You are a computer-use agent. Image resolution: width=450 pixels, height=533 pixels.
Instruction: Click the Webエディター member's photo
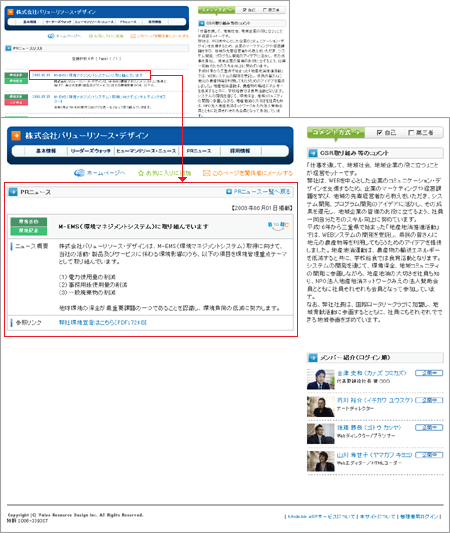[321, 461]
